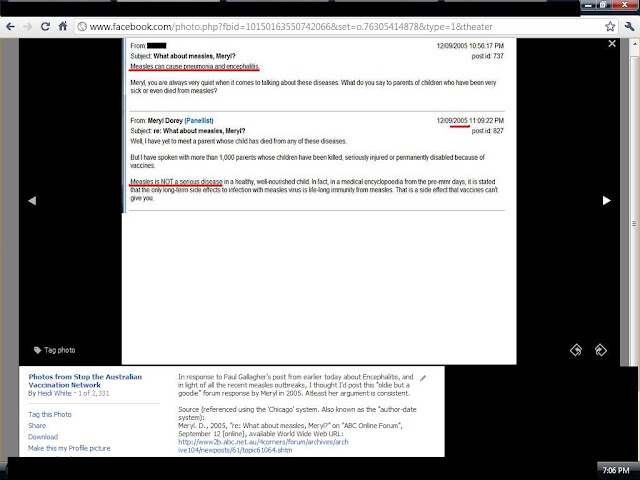Click the taskbar clock showing 7:06 PM
Screen dimensions: 640x480
(x=616, y=471)
